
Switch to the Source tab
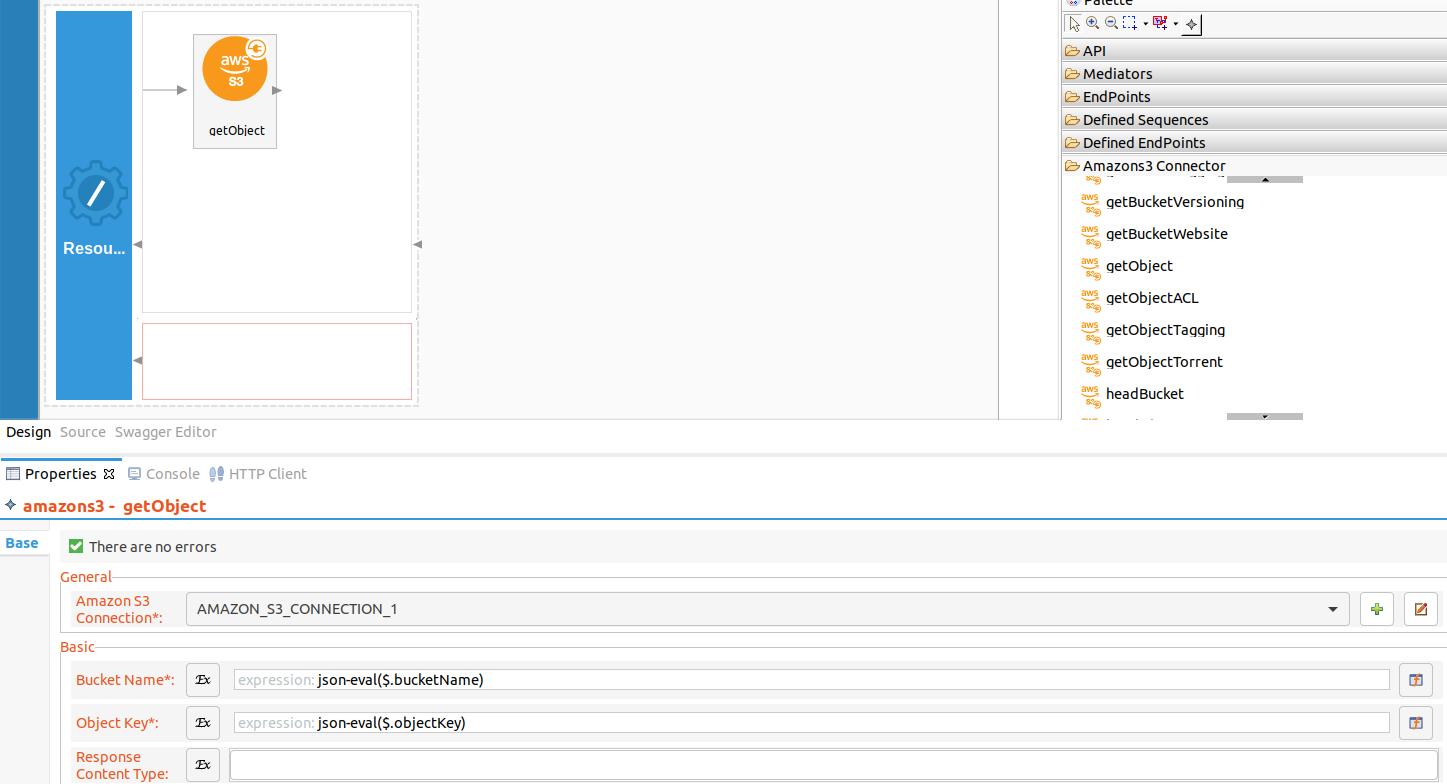[x=83, y=432]
